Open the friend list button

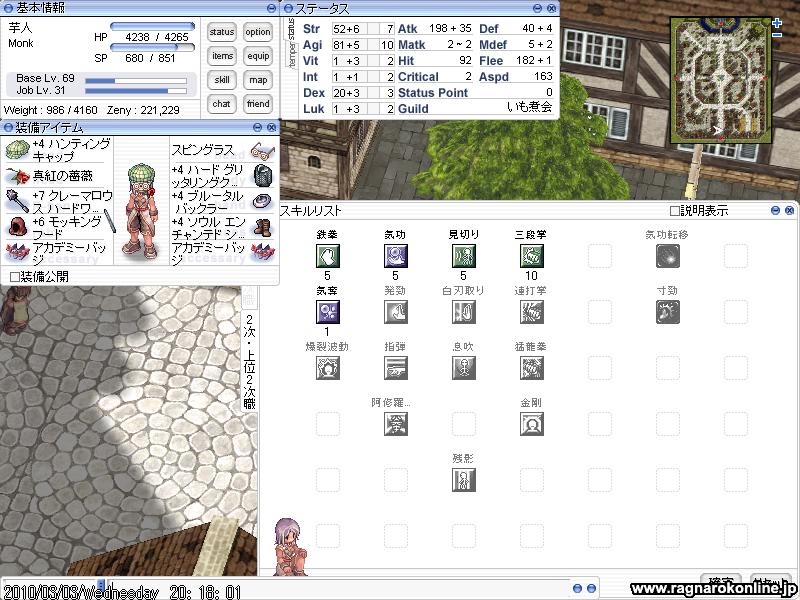(258, 104)
